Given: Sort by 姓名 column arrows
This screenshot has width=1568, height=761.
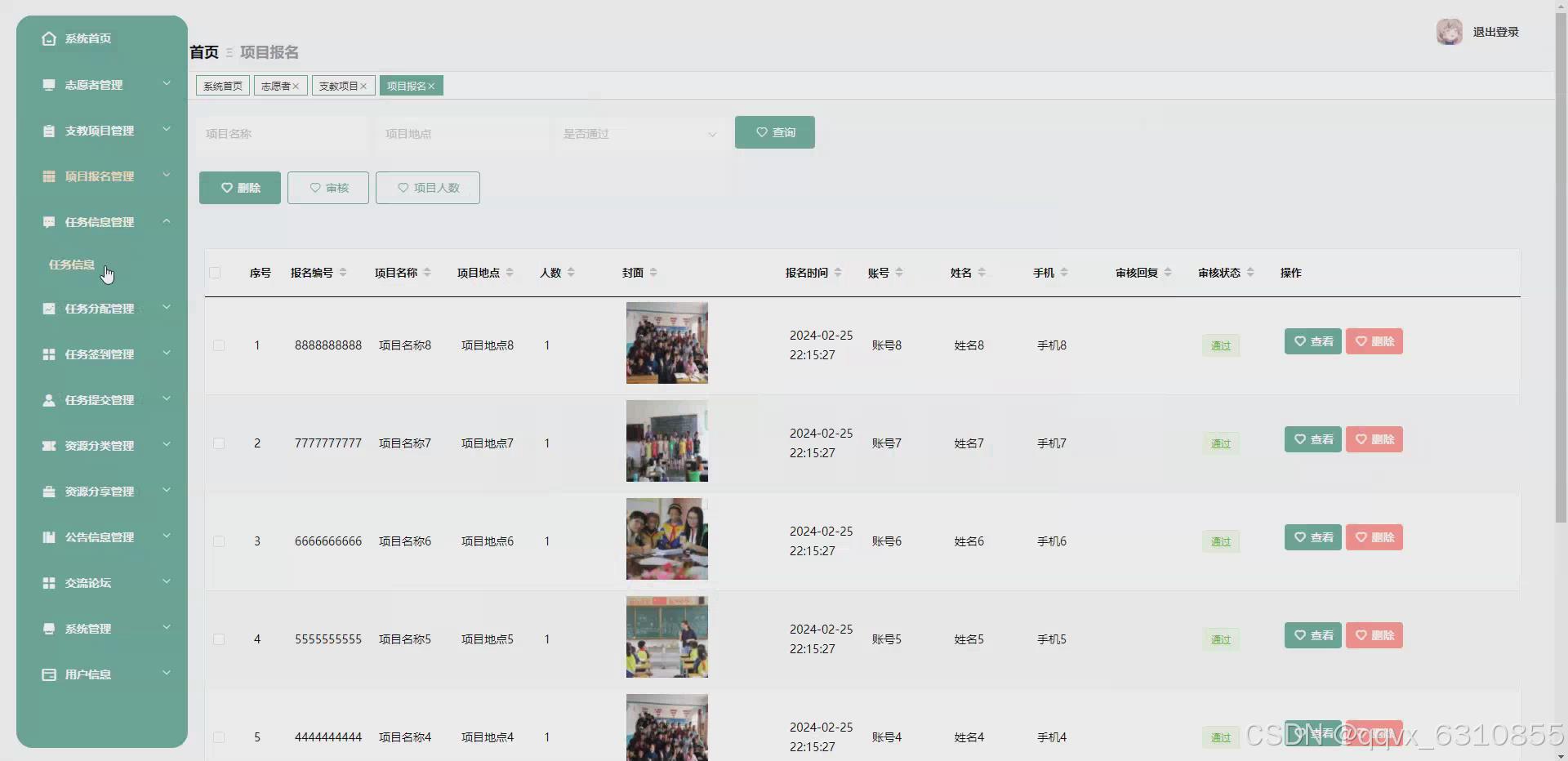Looking at the screenshot, I should point(982,273).
